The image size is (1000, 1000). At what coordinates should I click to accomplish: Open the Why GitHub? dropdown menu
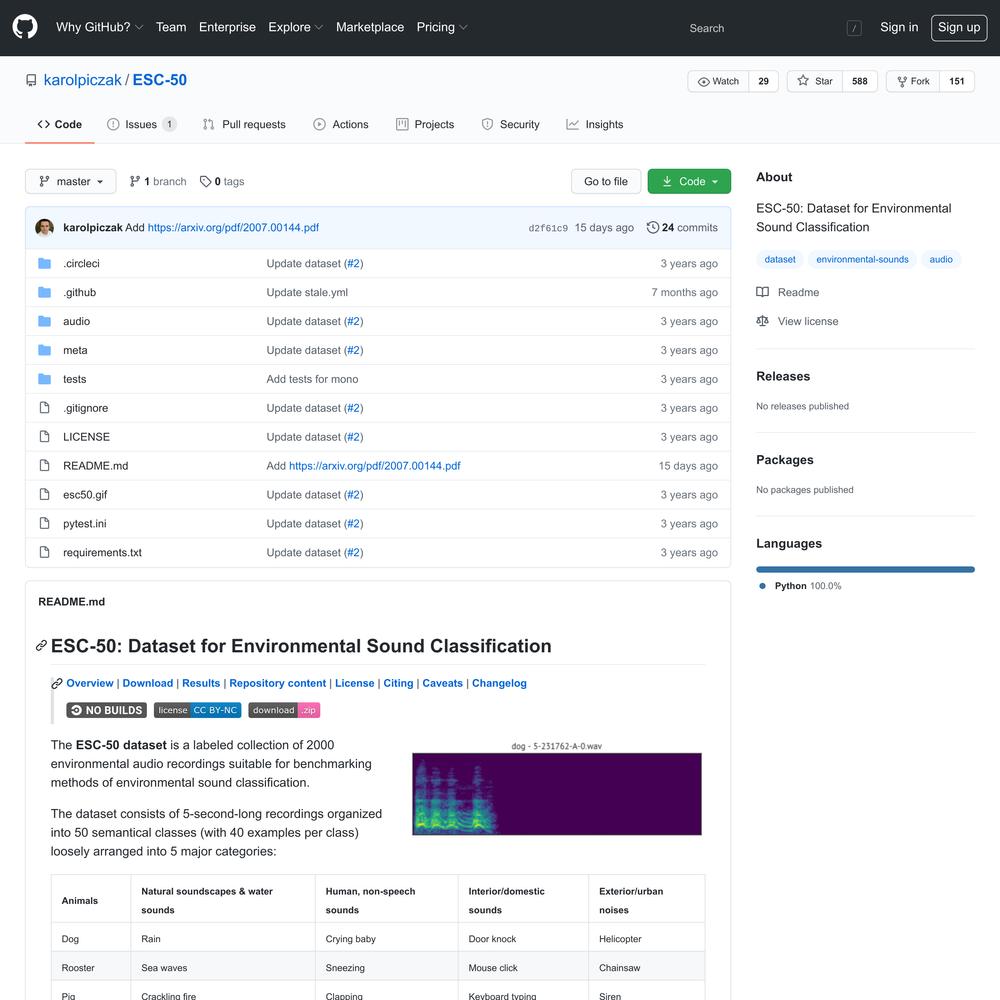click(99, 27)
